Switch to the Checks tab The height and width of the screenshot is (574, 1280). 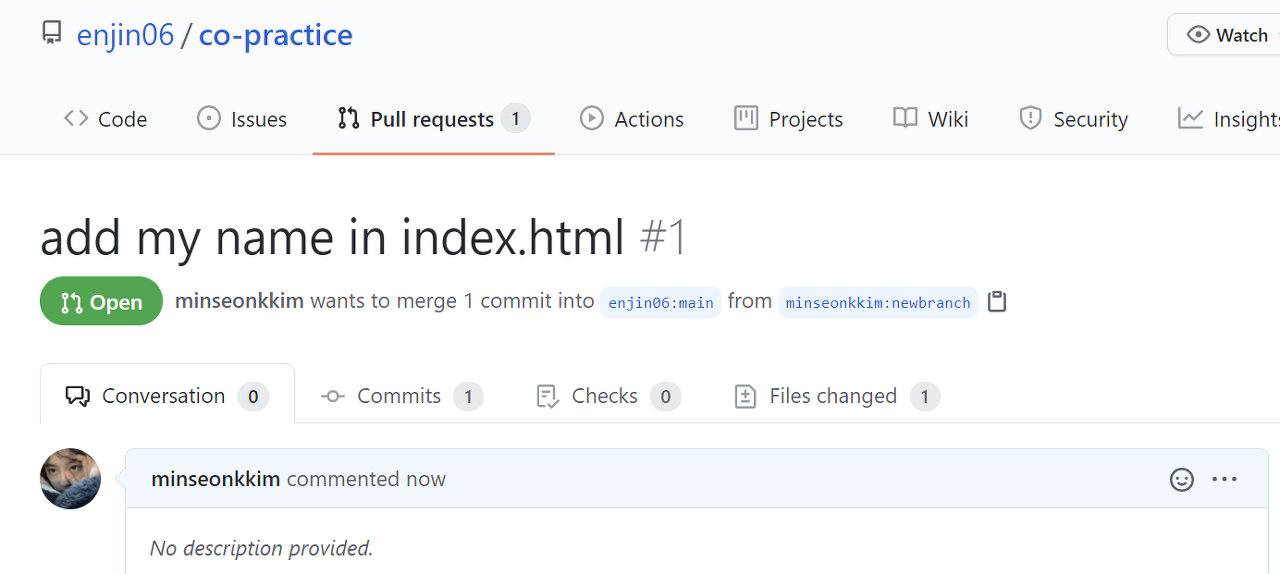tap(609, 396)
